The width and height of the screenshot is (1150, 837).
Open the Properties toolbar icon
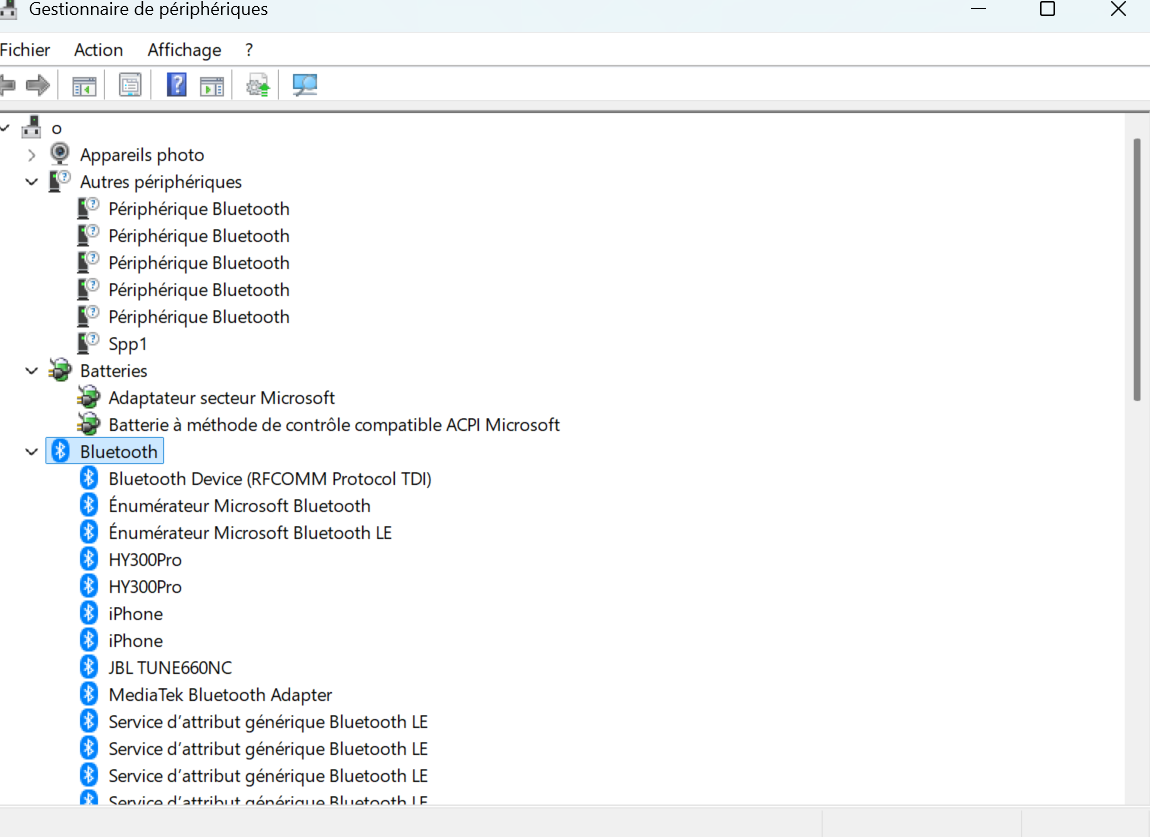(x=130, y=85)
